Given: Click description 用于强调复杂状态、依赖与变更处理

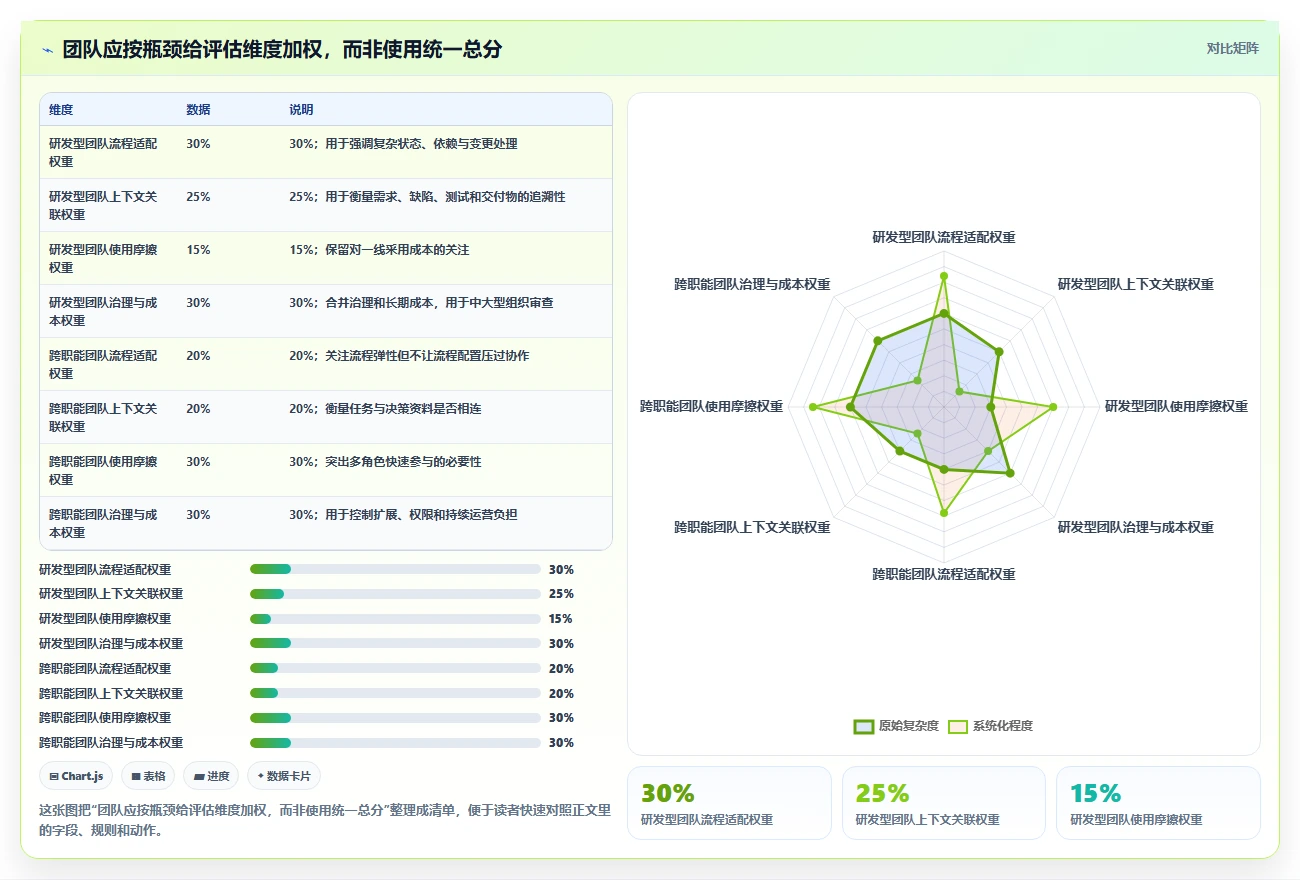Looking at the screenshot, I should click(421, 144).
